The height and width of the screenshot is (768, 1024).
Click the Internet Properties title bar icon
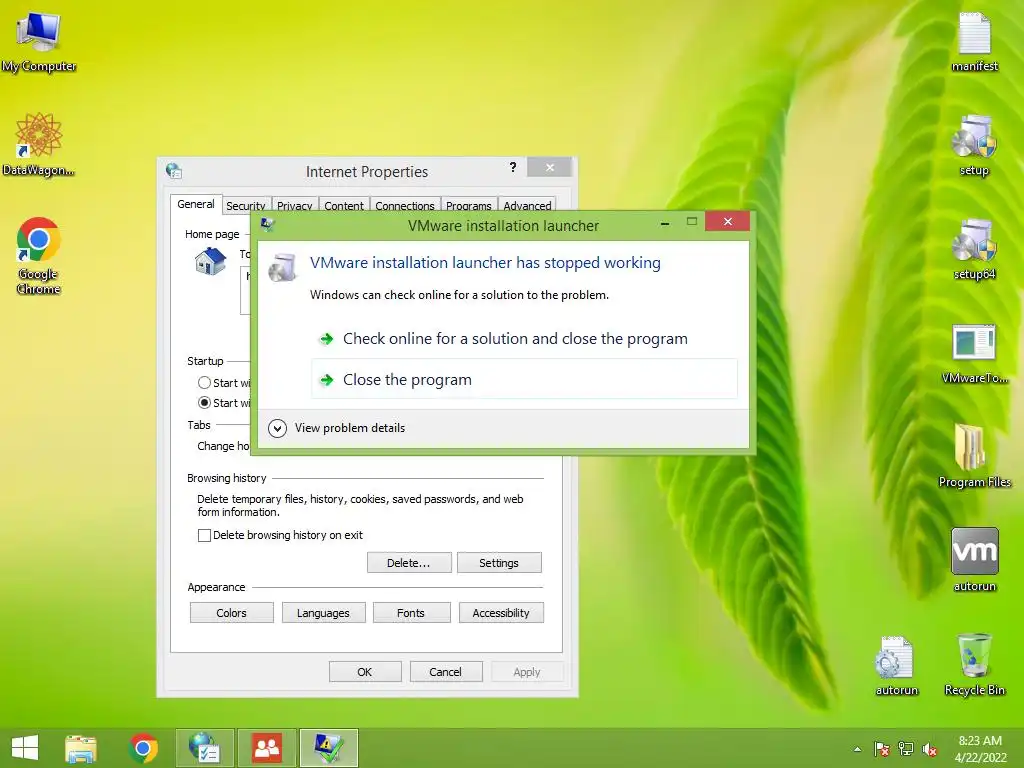(x=174, y=171)
